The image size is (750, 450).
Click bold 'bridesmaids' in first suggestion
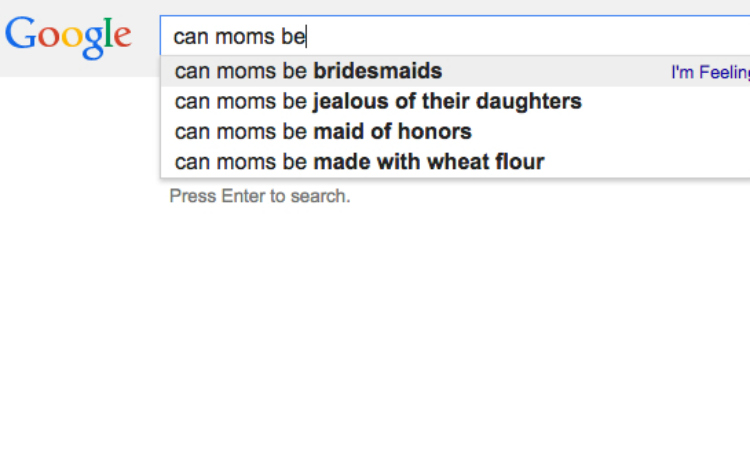[377, 71]
